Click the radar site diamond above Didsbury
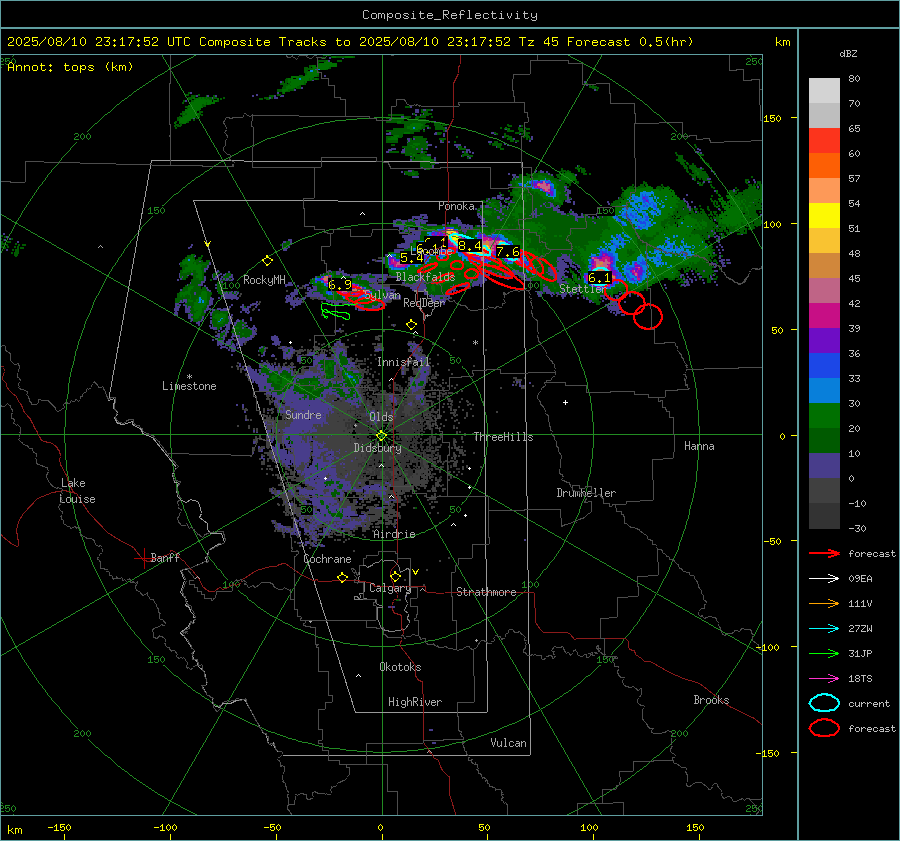 pyautogui.click(x=381, y=436)
